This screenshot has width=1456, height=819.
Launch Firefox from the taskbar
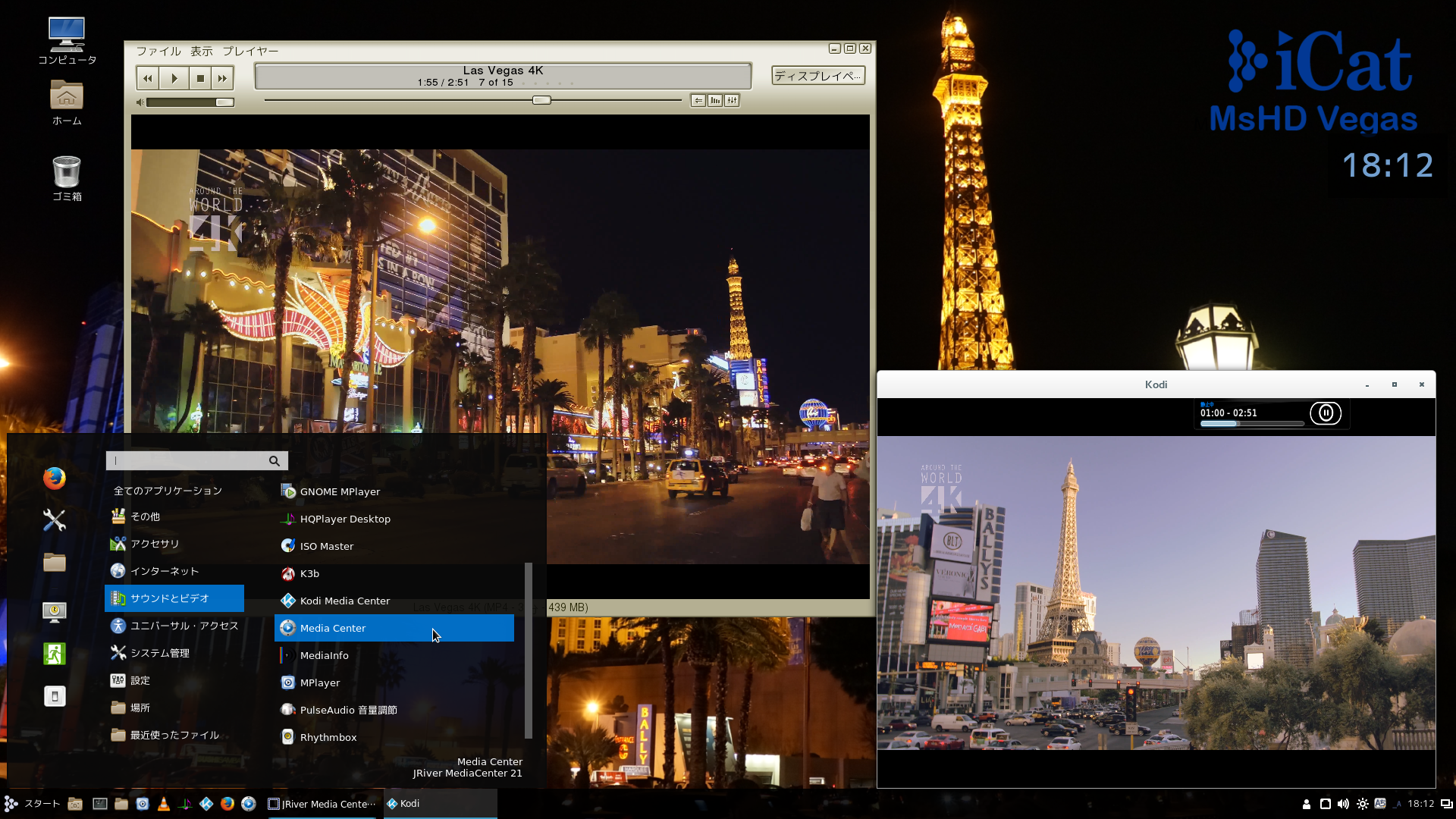click(x=227, y=804)
